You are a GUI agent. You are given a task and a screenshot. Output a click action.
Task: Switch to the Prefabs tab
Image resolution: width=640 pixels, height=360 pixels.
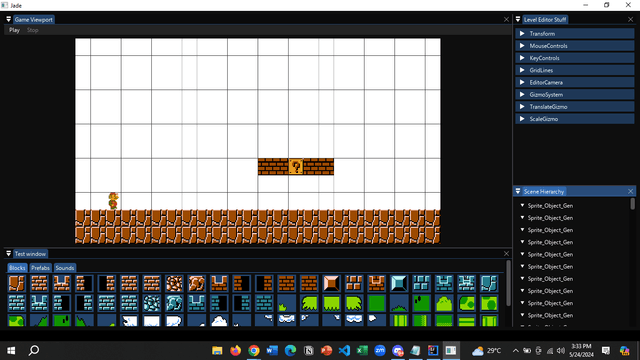coord(40,268)
